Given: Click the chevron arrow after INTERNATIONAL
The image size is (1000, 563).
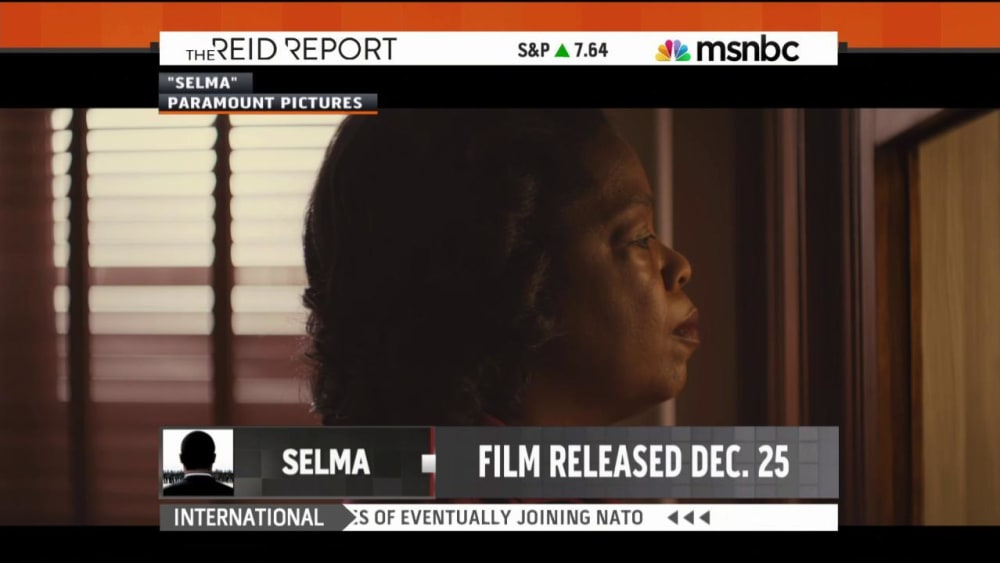Looking at the screenshot, I should pos(348,518).
